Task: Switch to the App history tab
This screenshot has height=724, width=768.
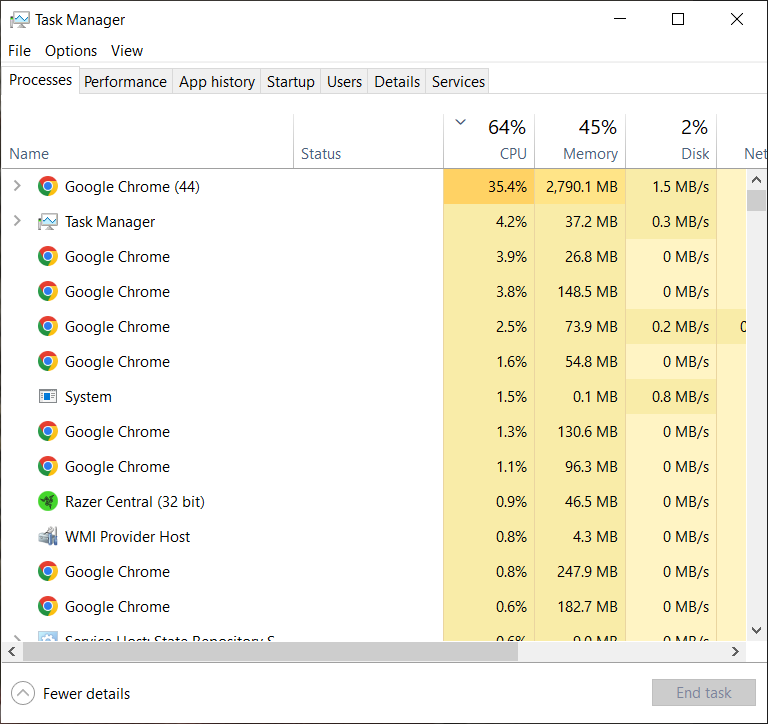Action: coord(217,81)
